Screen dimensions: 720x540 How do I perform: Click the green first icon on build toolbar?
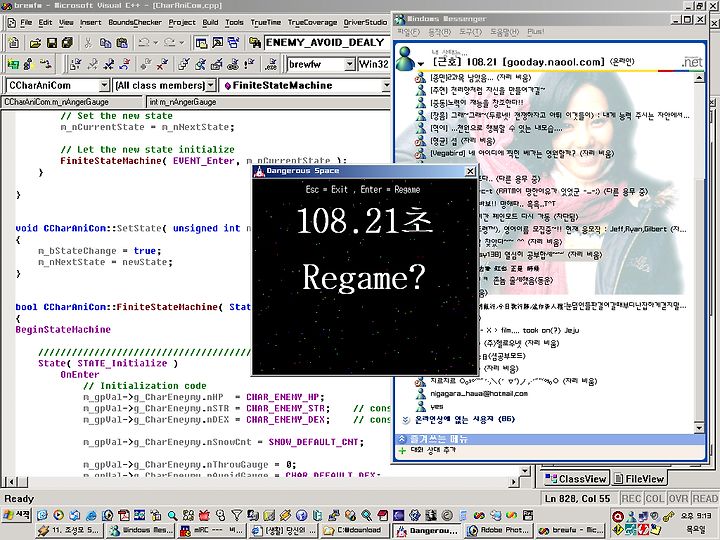13,64
